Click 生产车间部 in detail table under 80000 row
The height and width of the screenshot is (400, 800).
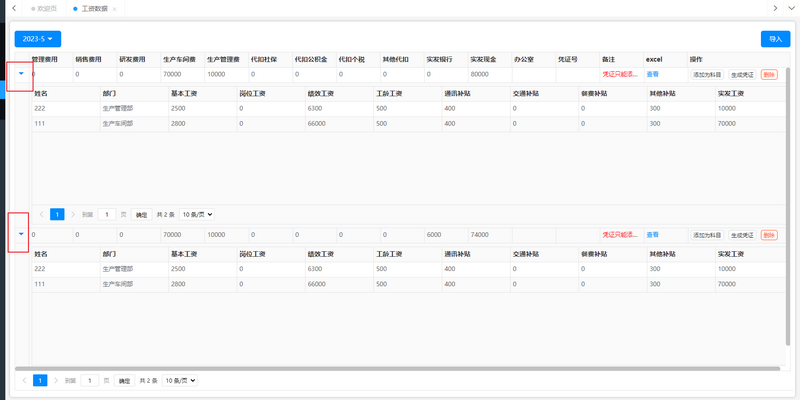click(118, 124)
